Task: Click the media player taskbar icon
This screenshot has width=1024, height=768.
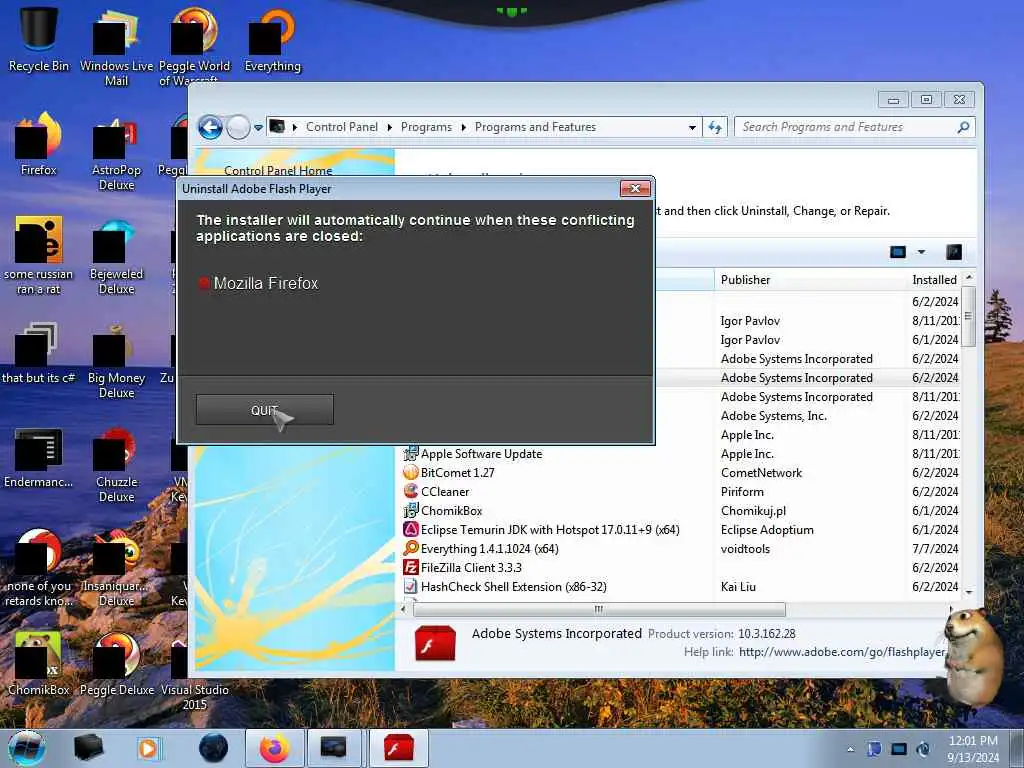Action: (x=149, y=748)
